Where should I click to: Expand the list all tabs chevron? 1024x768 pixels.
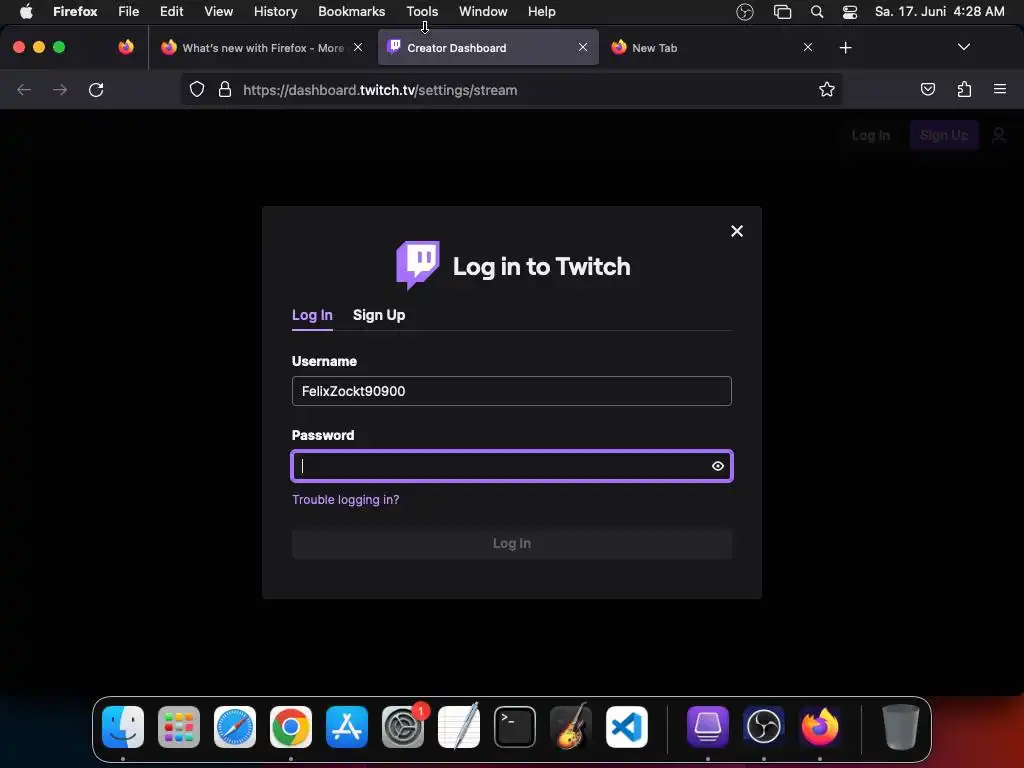[963, 47]
